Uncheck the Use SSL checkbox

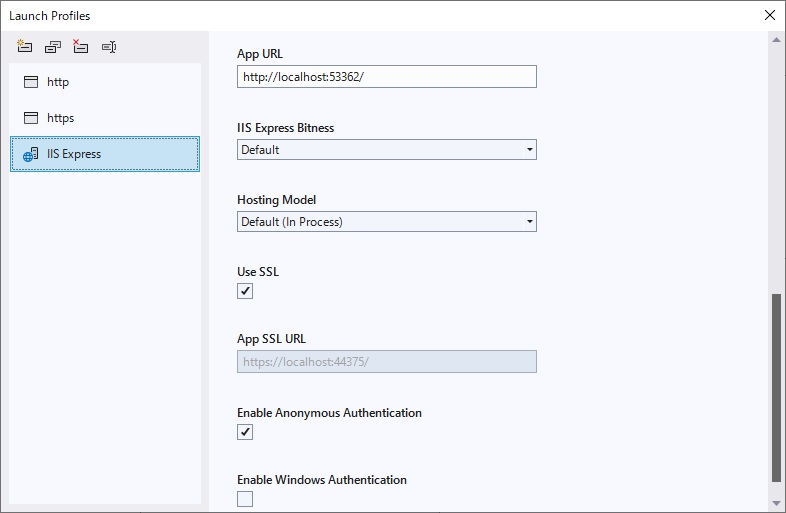pos(245,291)
